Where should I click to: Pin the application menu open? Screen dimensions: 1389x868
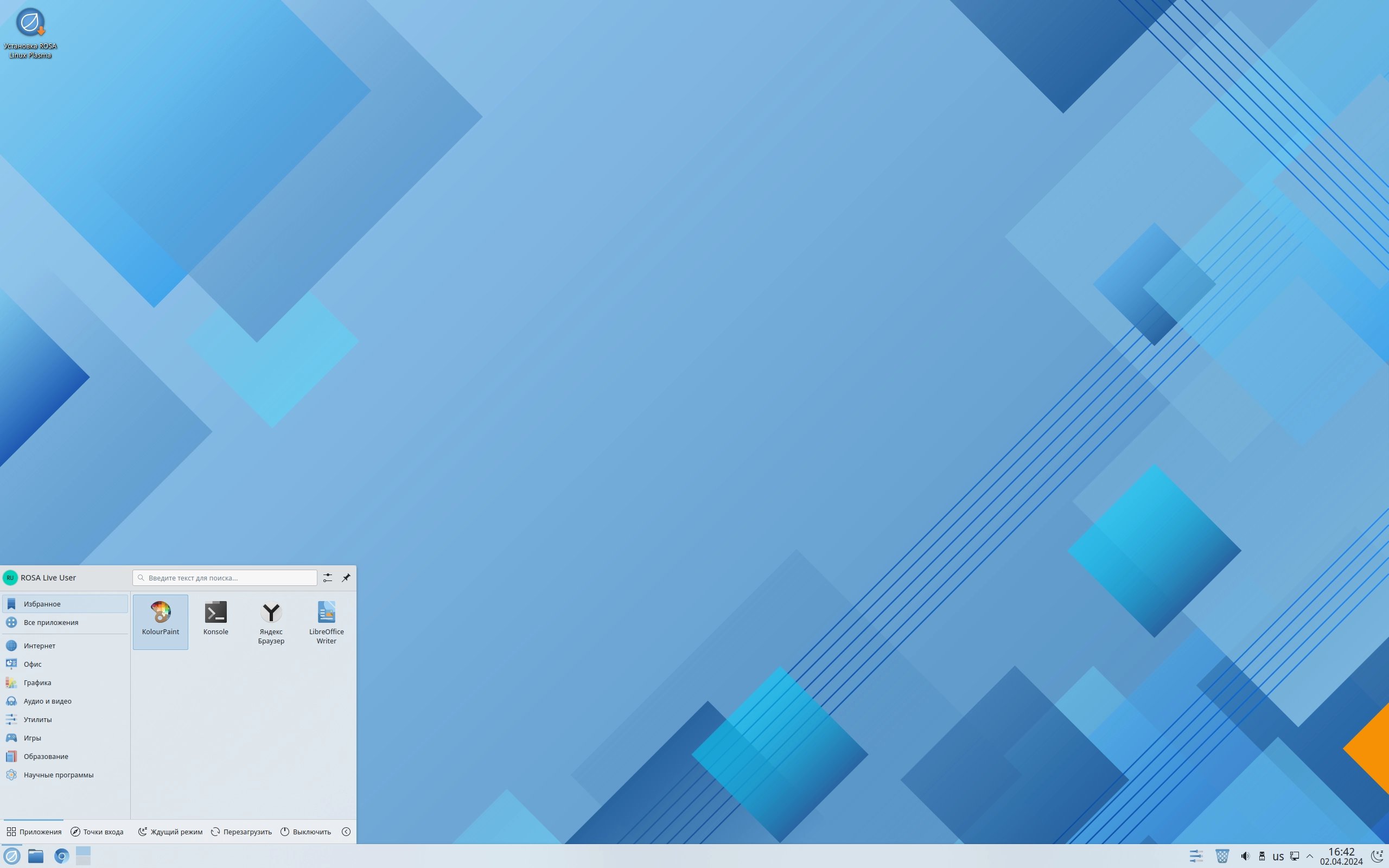pos(346,578)
